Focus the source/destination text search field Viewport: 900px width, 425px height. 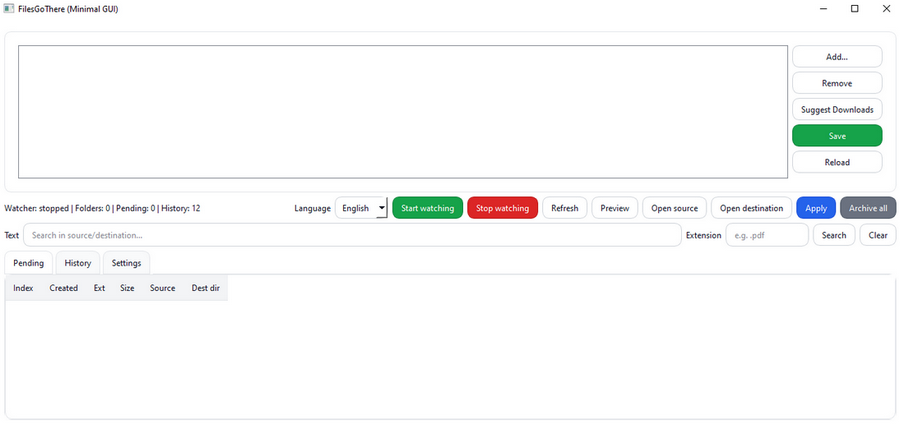[352, 235]
